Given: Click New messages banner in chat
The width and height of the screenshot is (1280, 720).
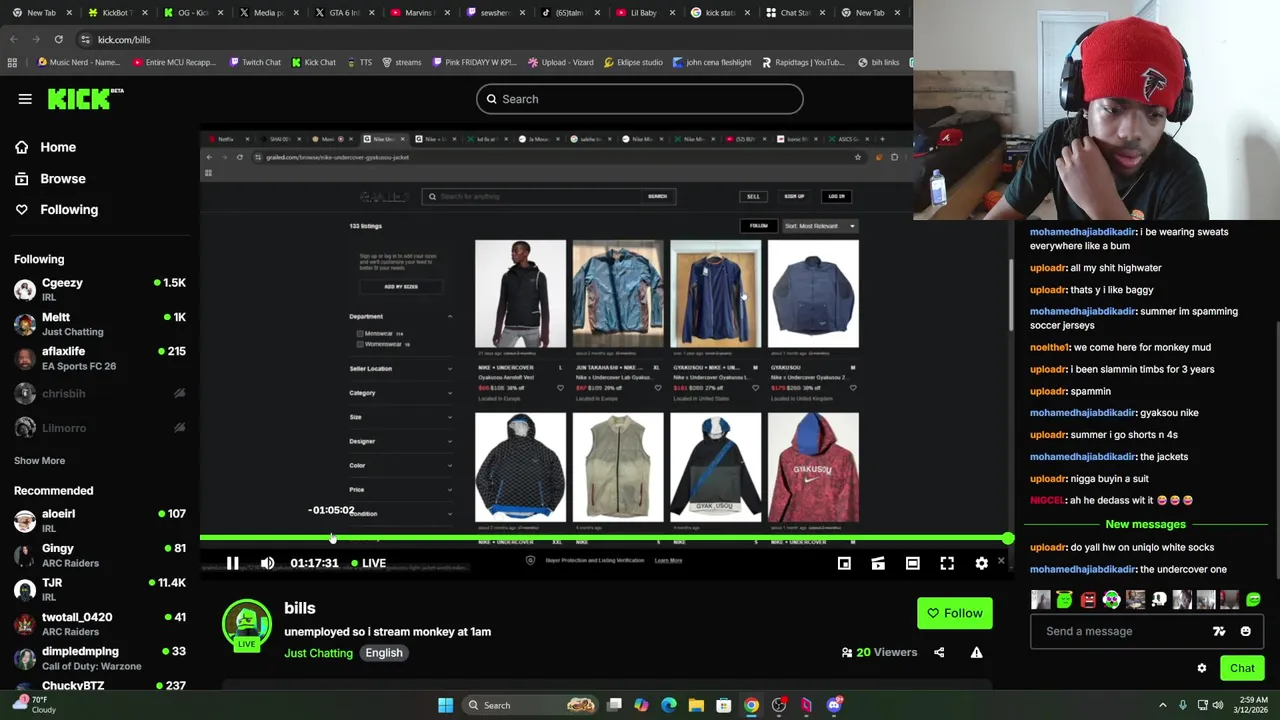Looking at the screenshot, I should point(1145,524).
